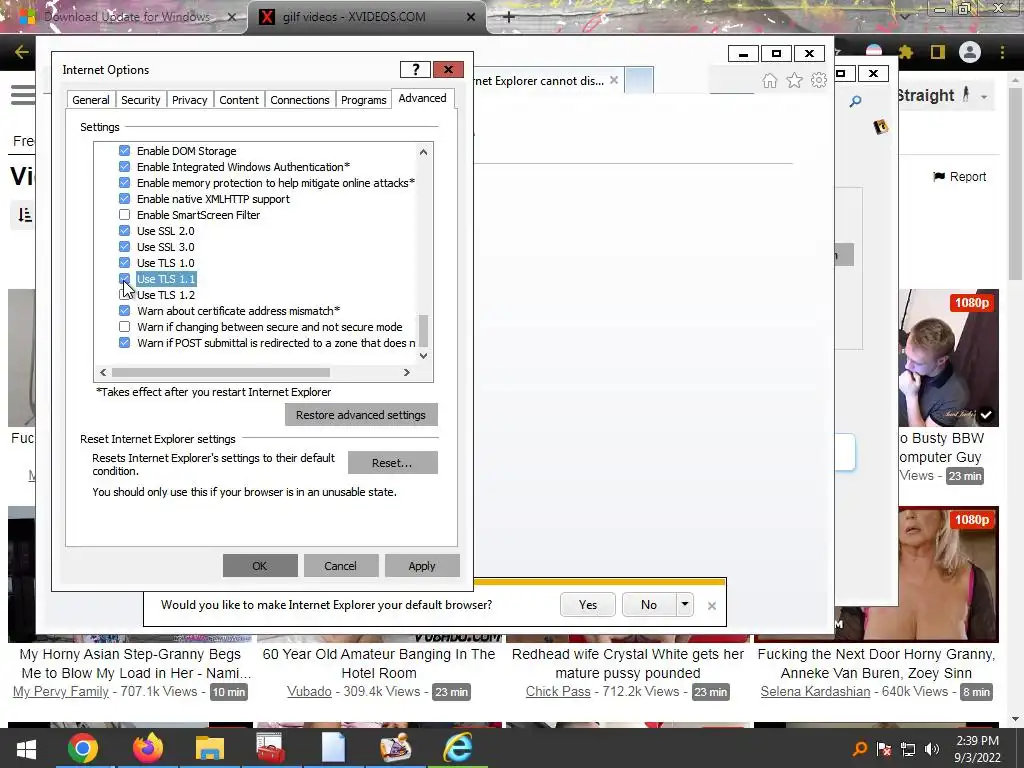Image resolution: width=1024 pixels, height=768 pixels.
Task: Click the flag notification icon in tray
Action: tap(884, 749)
